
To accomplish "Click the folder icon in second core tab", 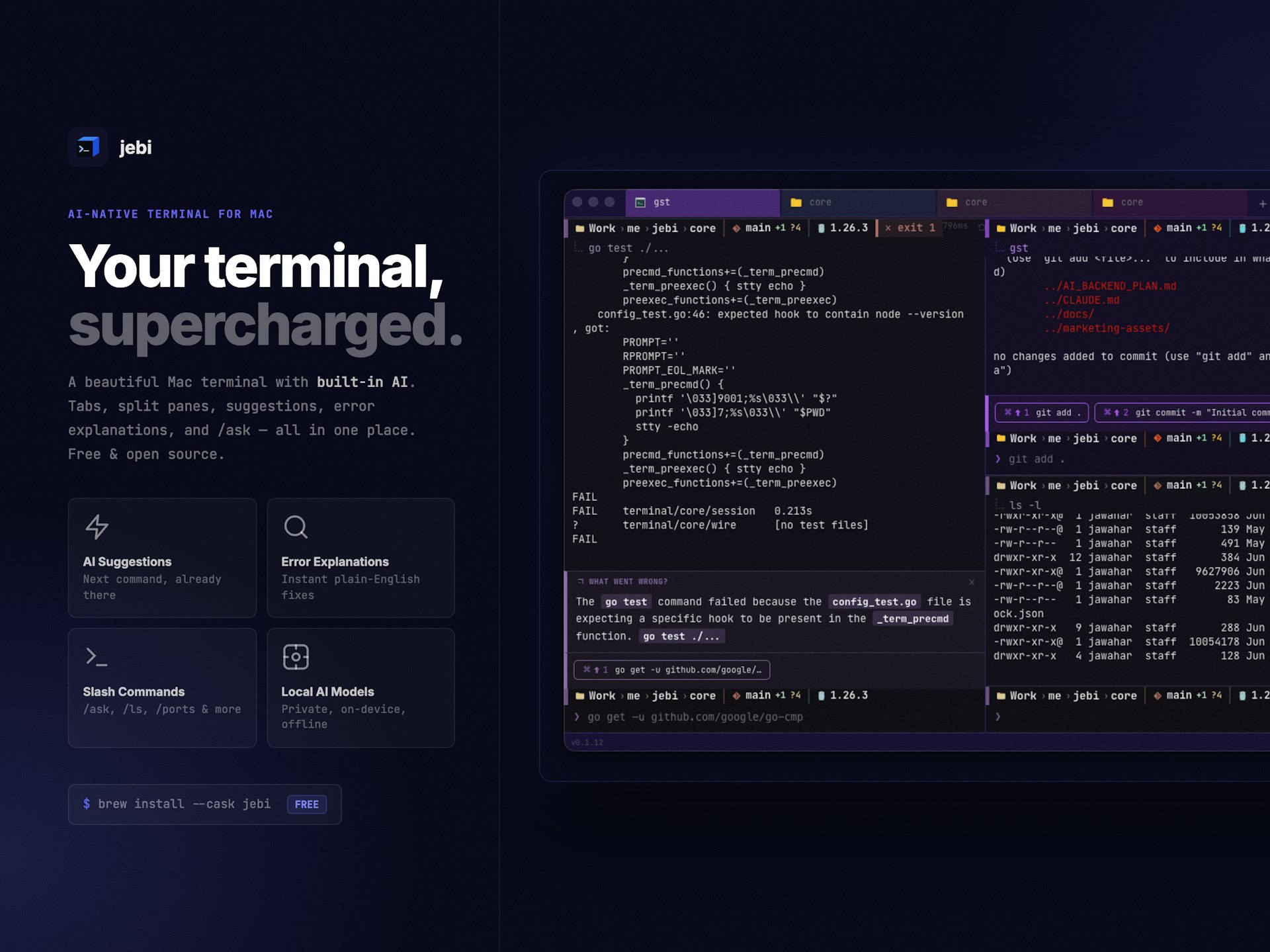I will point(796,202).
